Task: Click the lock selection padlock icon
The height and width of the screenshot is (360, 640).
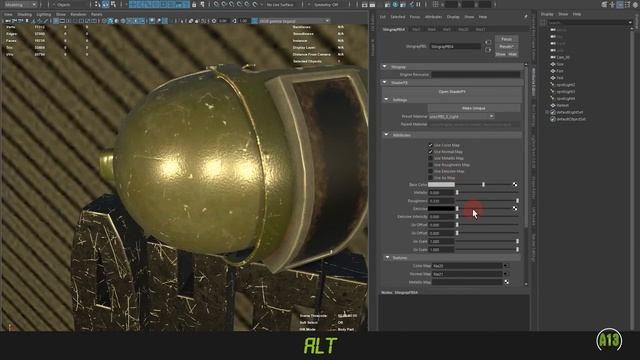Action: tap(194, 4)
